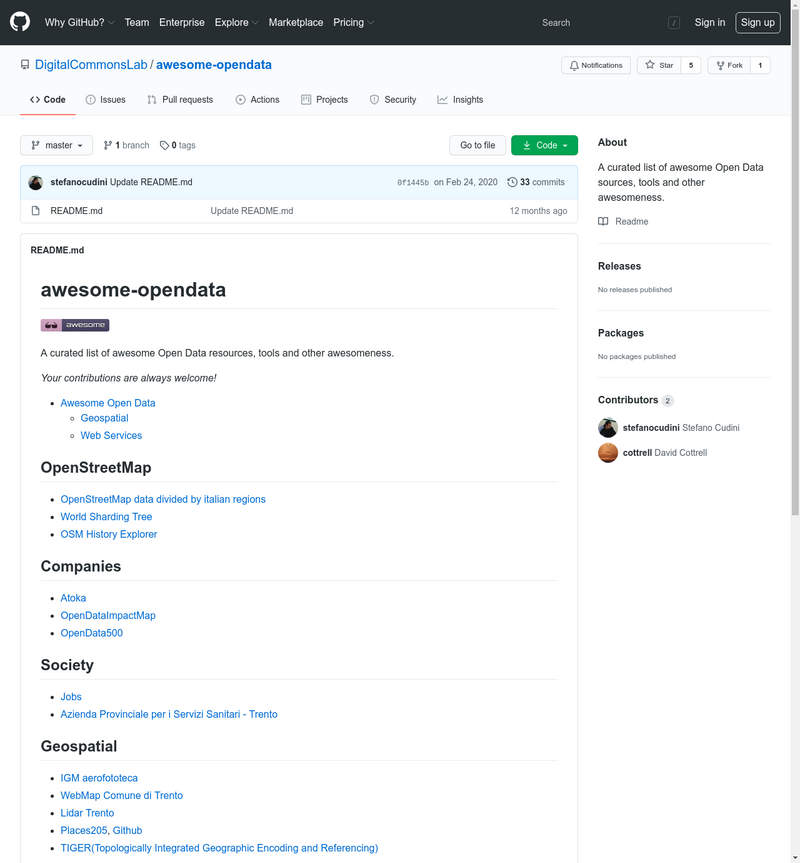Screen dimensions: 800x863
Task: Open the Enterprise menu item
Action: (x=182, y=23)
